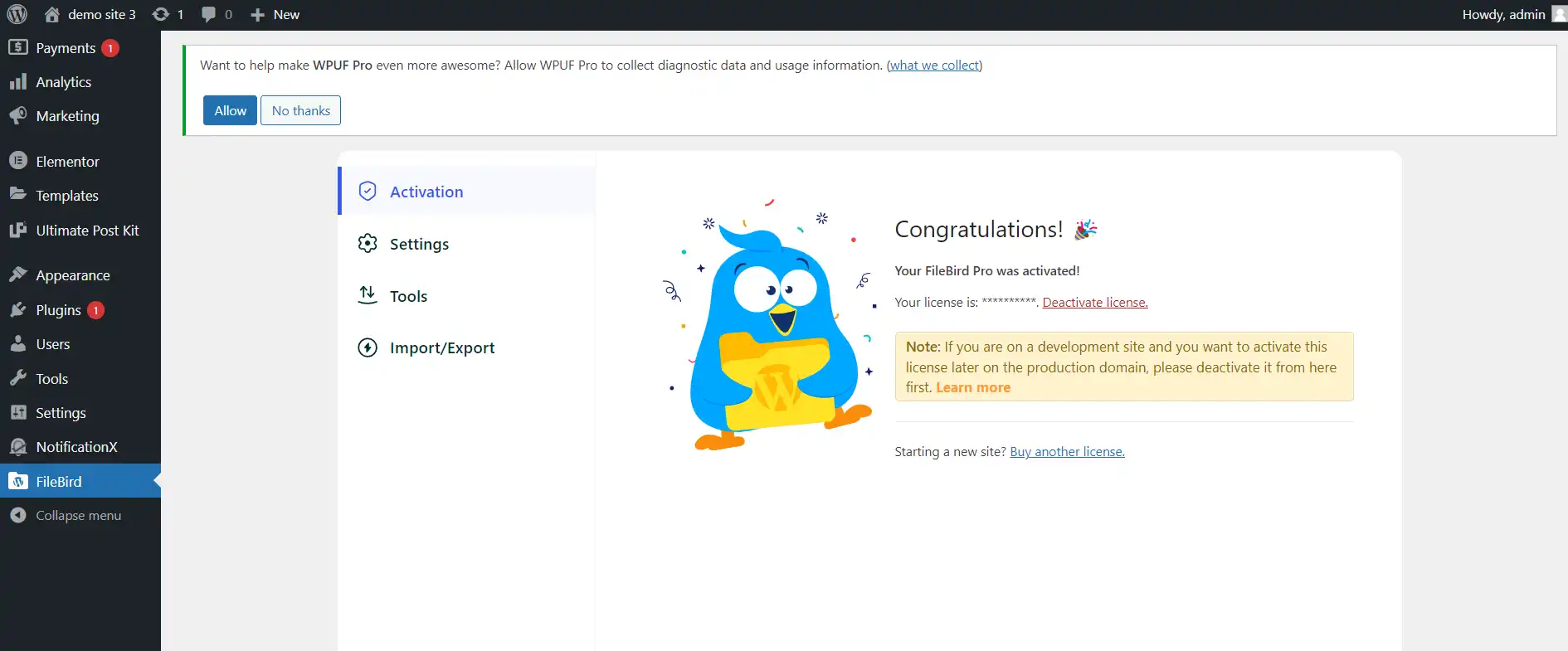Image resolution: width=1568 pixels, height=651 pixels.
Task: Select the FileBird menu item
Action: (80, 481)
